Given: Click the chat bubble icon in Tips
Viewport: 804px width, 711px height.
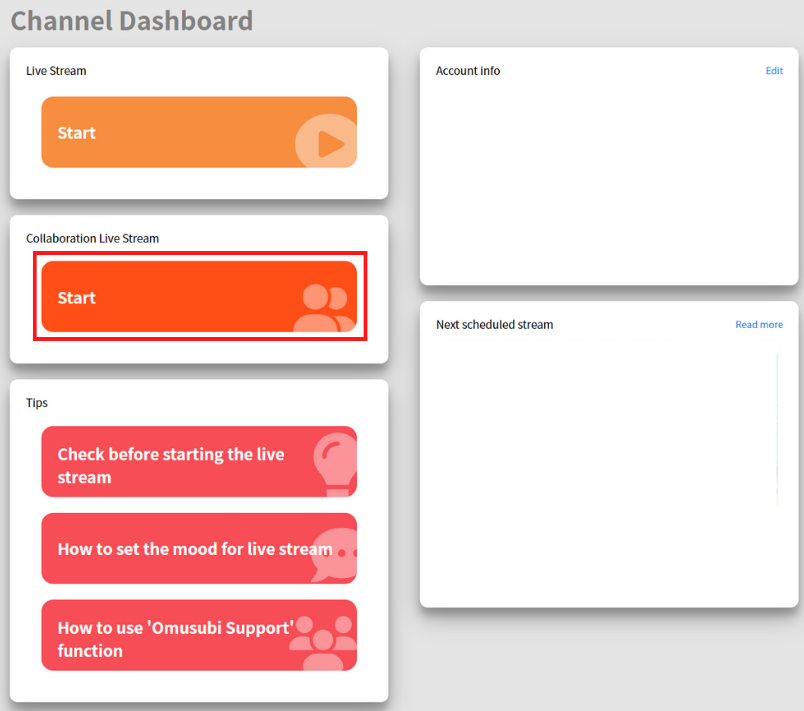Looking at the screenshot, I should [334, 555].
